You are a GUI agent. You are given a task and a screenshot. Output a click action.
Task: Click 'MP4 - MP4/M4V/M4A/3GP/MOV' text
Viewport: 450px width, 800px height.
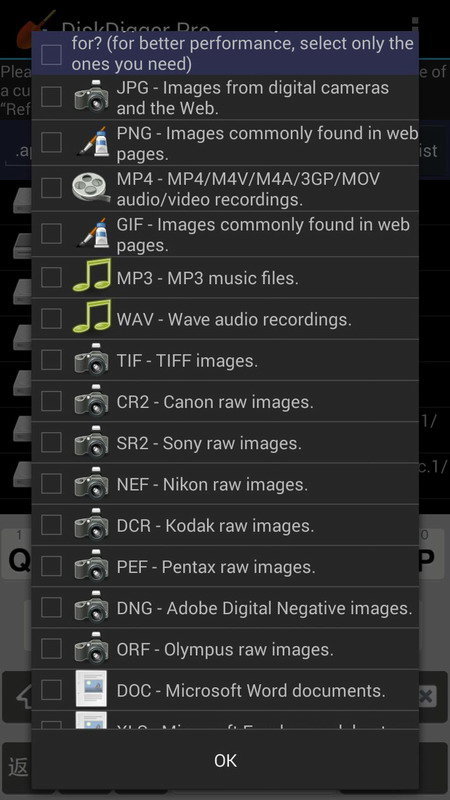[x=248, y=179]
